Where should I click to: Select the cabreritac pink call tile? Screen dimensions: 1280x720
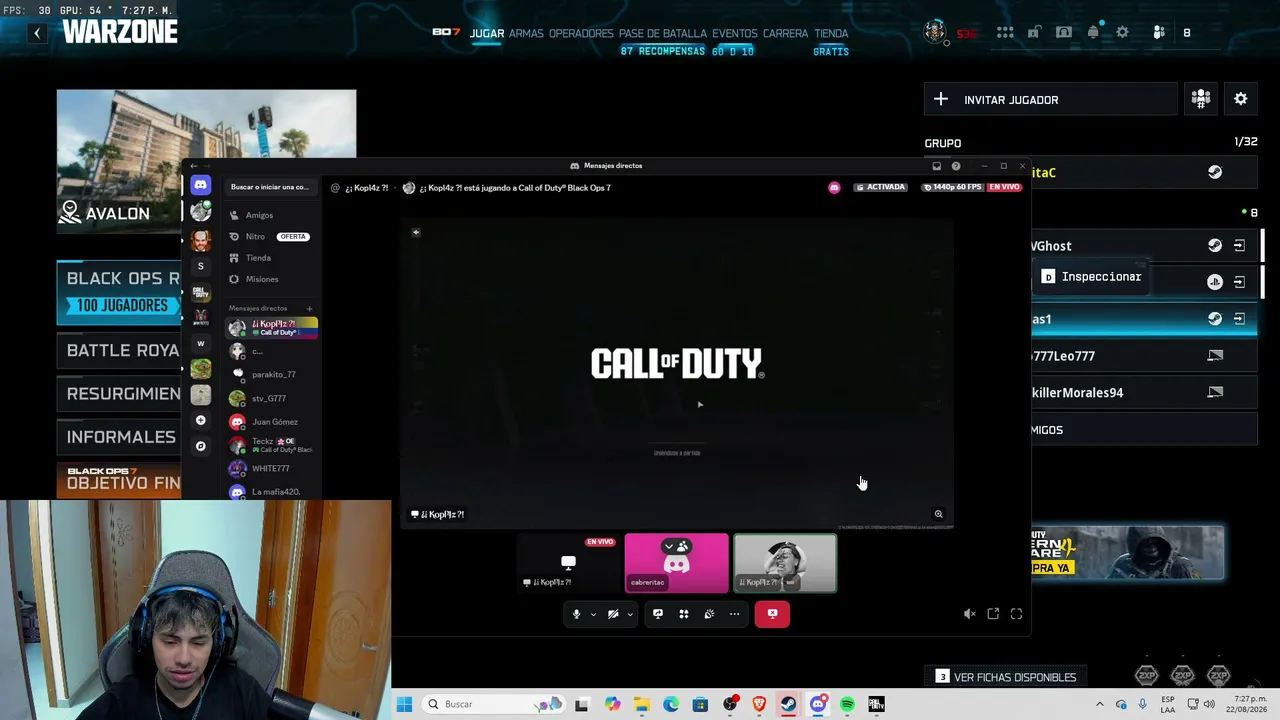pos(677,563)
